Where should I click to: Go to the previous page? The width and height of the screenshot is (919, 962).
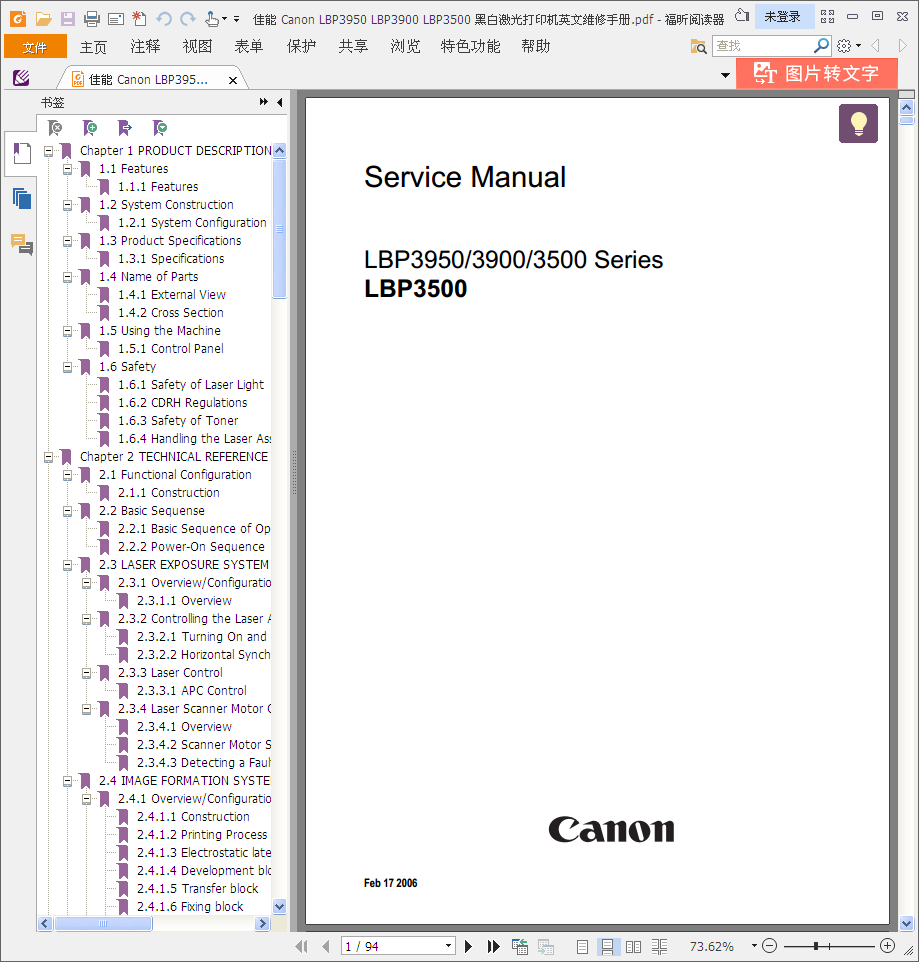(326, 946)
